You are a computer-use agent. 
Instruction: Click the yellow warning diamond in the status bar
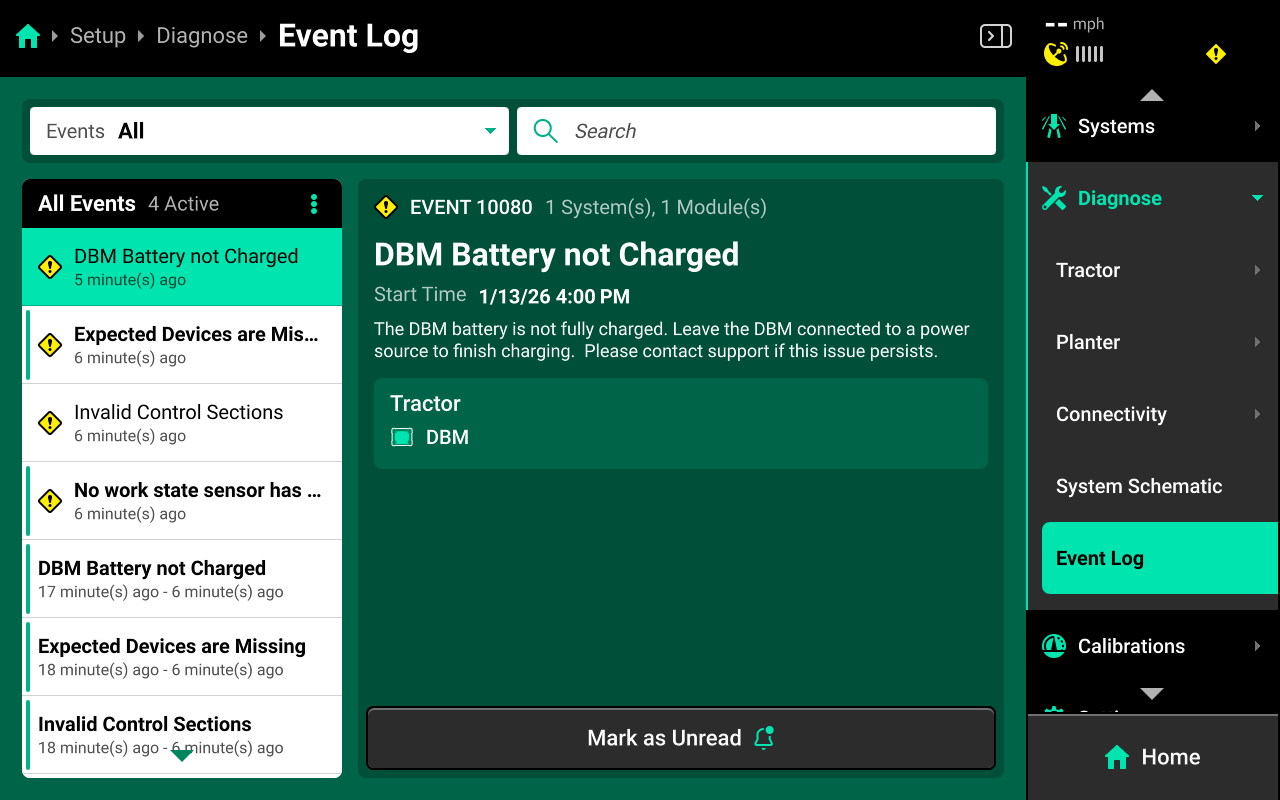pyautogui.click(x=1215, y=54)
